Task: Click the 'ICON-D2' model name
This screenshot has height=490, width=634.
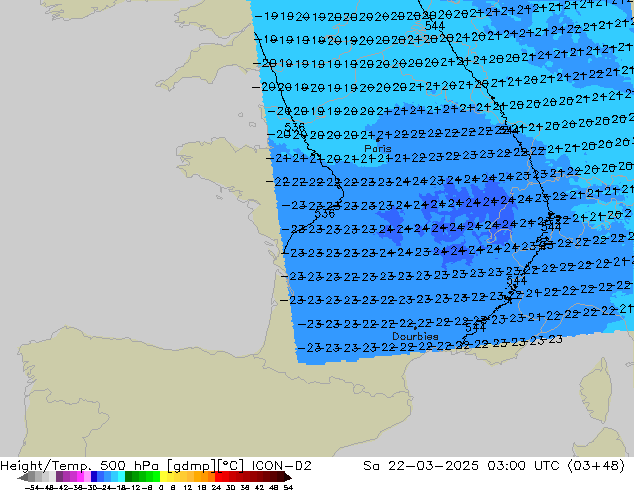Action: click(281, 466)
